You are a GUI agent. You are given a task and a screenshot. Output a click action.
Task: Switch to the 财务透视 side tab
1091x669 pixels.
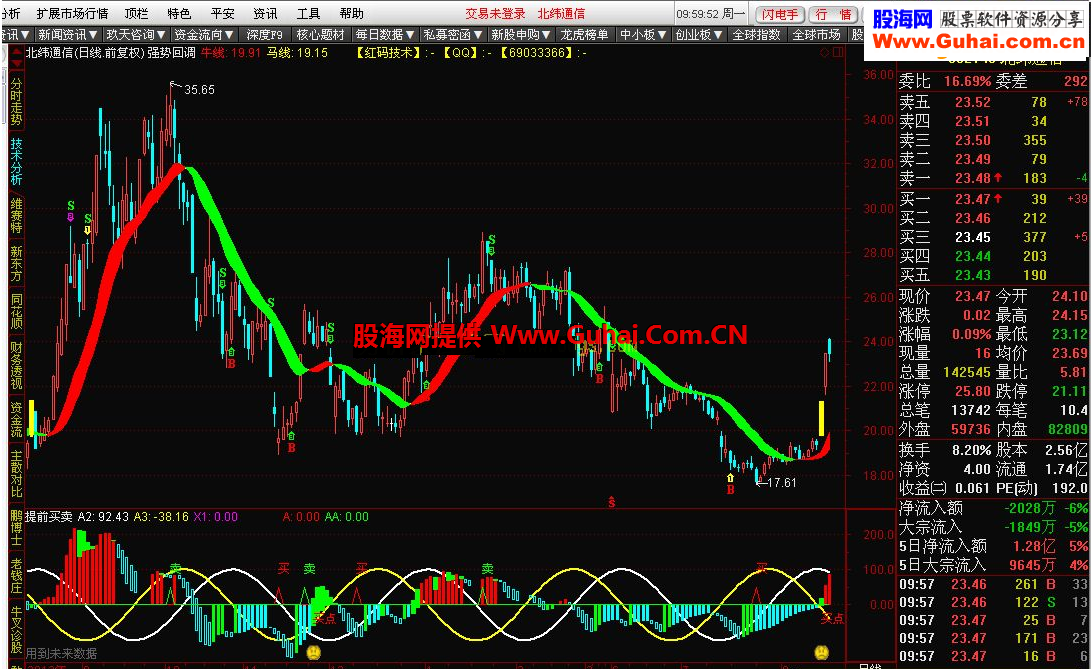click(x=17, y=365)
